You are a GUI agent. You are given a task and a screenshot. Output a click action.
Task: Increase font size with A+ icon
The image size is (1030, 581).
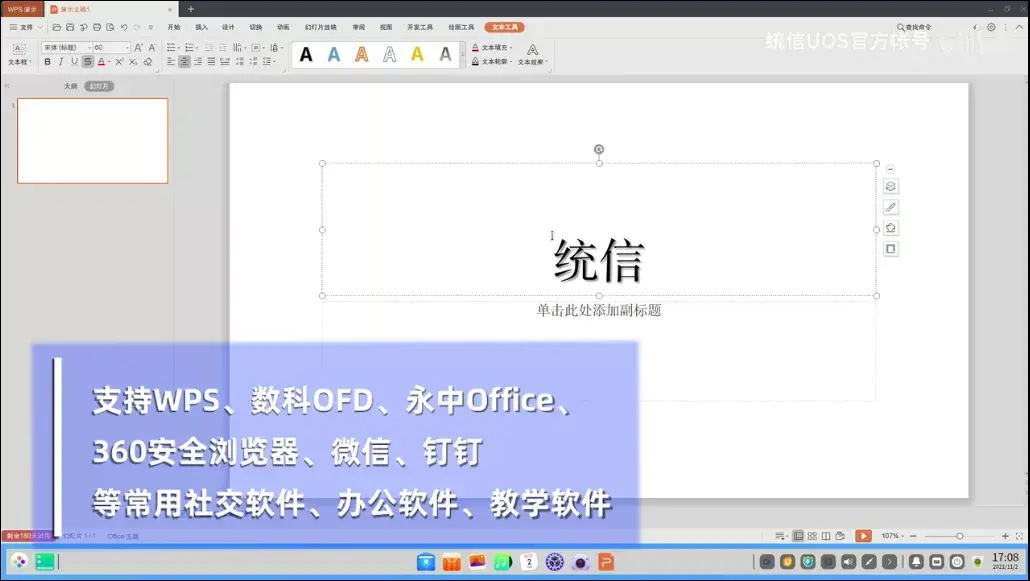coord(138,47)
